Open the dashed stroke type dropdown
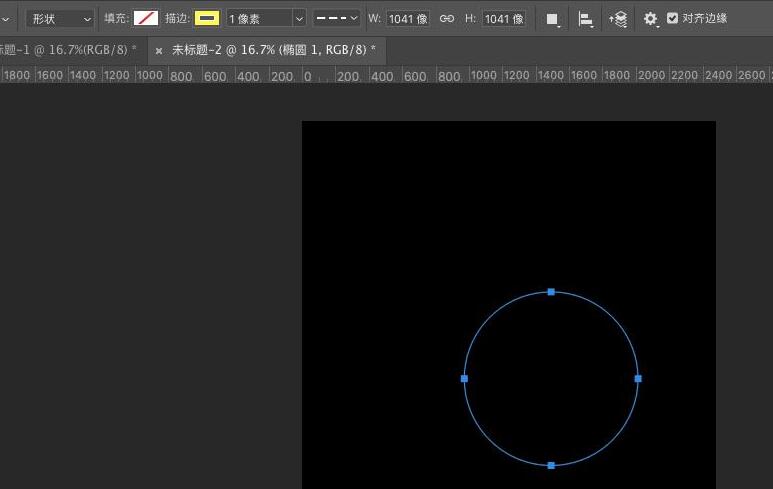The image size is (773, 489). click(x=337, y=19)
